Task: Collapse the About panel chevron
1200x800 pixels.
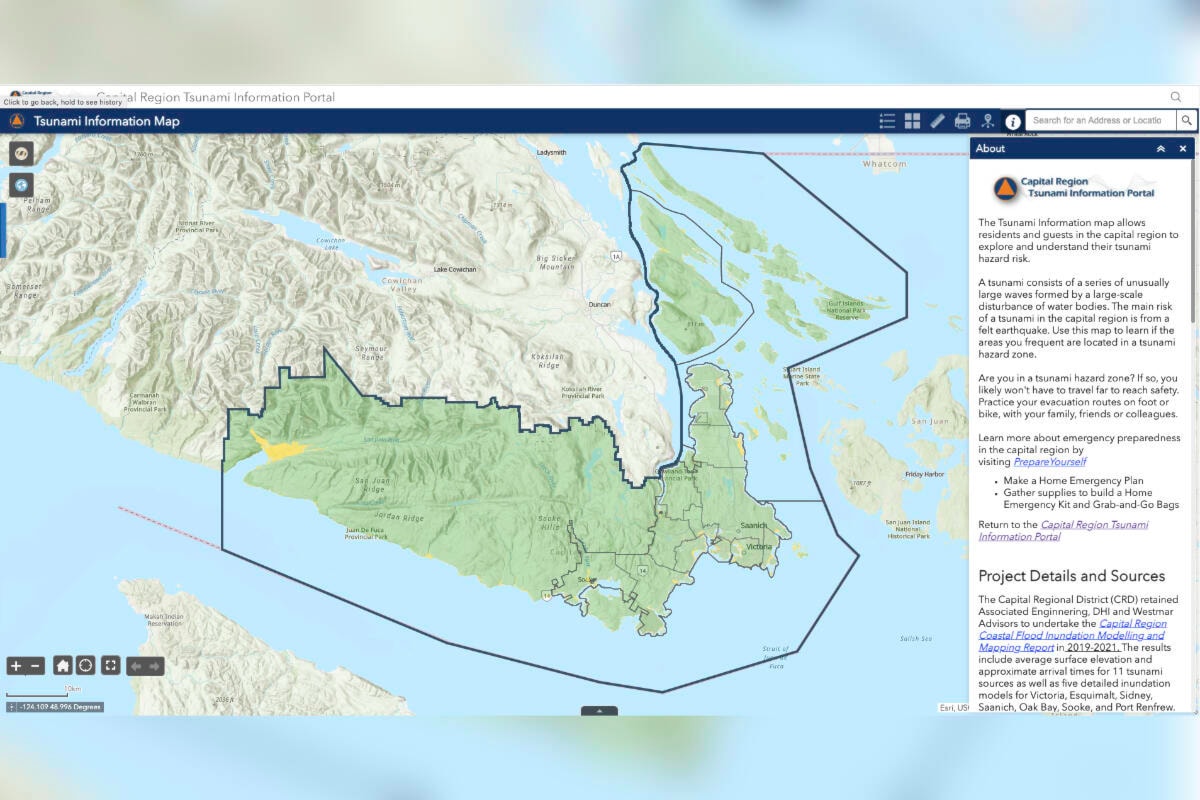Action: tap(1161, 148)
